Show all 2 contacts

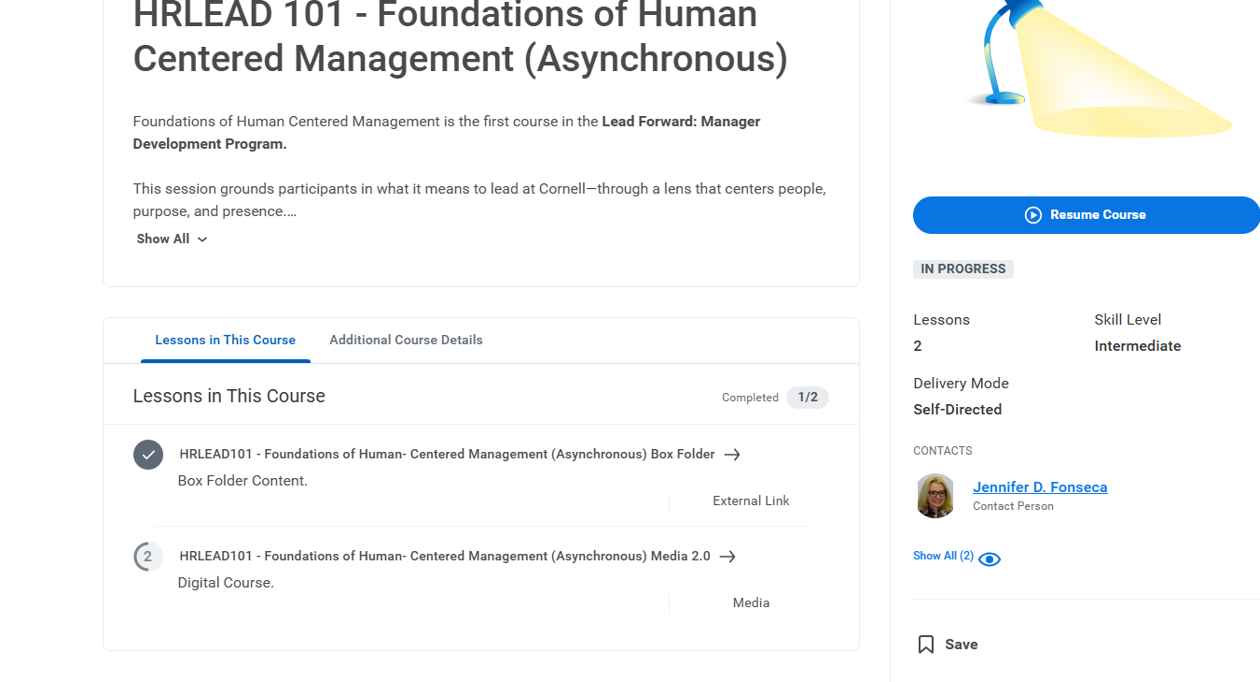pyautogui.click(x=943, y=556)
